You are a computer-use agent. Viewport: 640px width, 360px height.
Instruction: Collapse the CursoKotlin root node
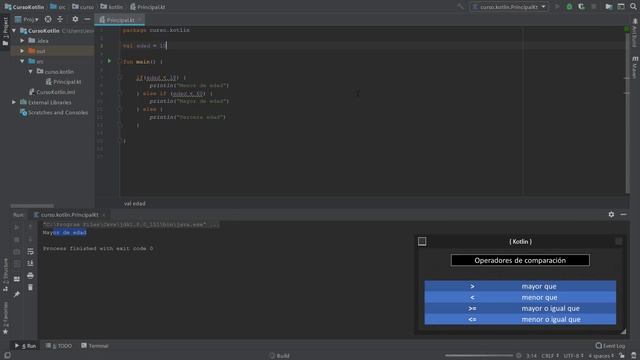(x=14, y=31)
